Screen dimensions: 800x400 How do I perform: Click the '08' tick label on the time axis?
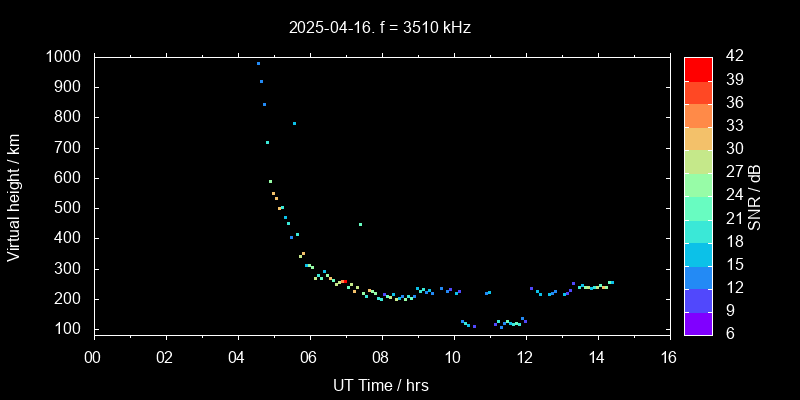(x=381, y=357)
